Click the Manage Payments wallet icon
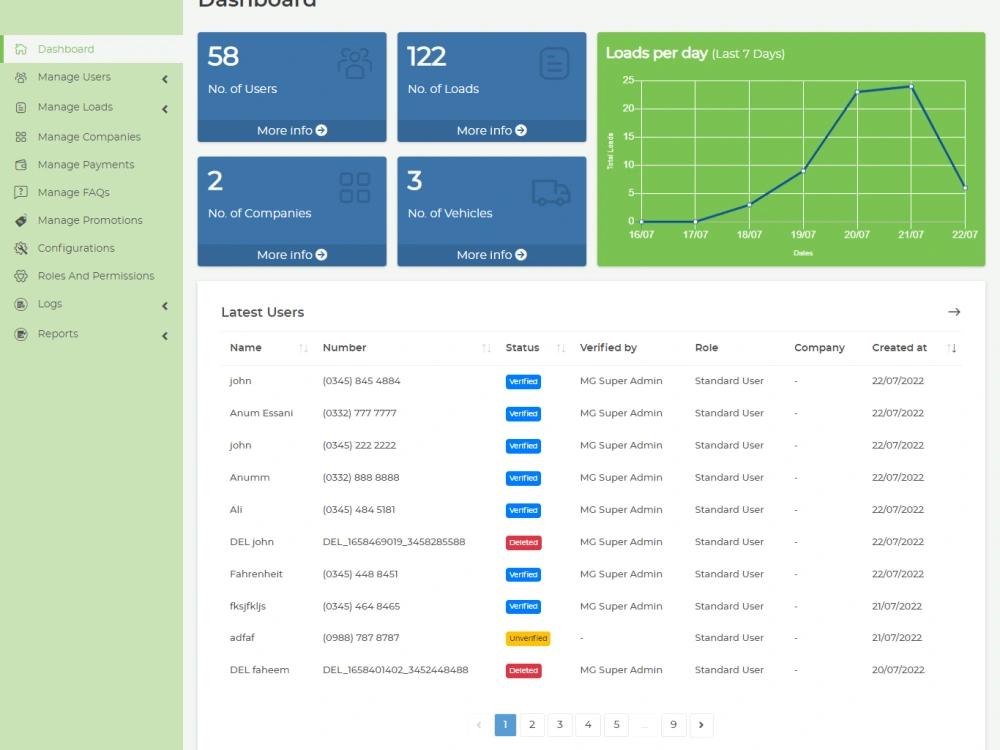The width and height of the screenshot is (1000, 750). point(21,165)
